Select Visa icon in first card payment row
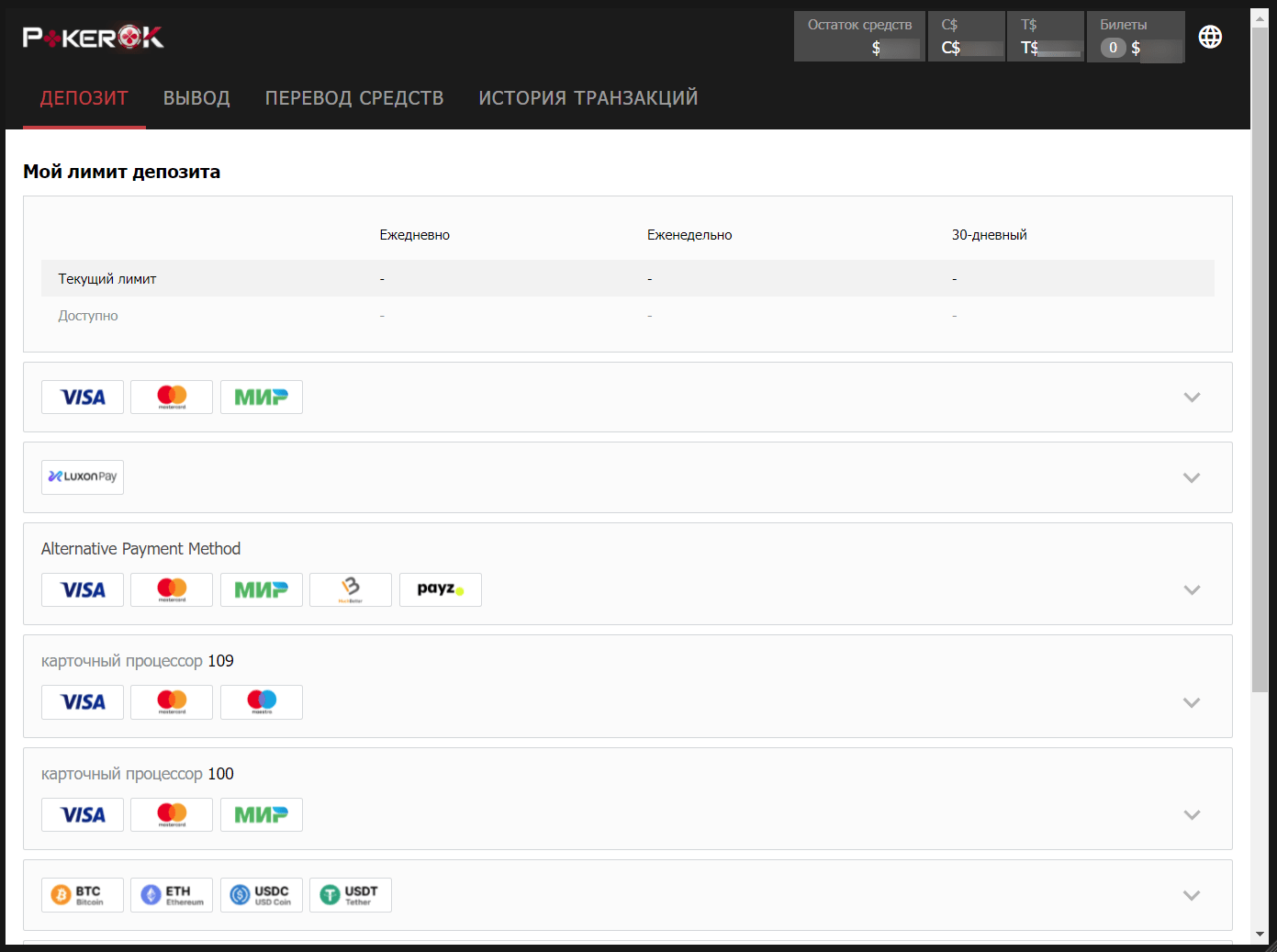The width and height of the screenshot is (1277, 952). click(83, 398)
